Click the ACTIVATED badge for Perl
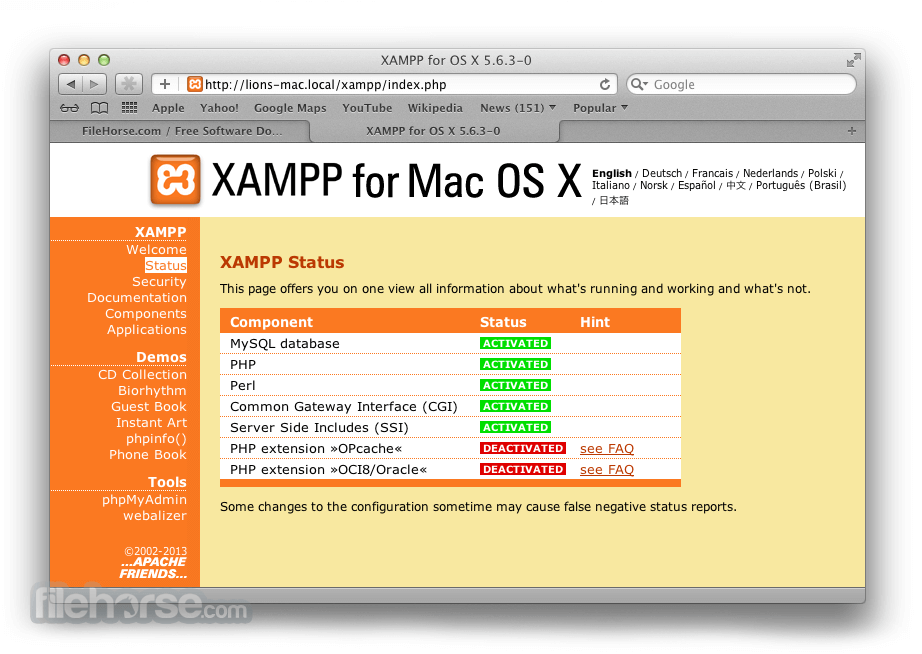Viewport: 922px width, 654px height. (x=515, y=385)
